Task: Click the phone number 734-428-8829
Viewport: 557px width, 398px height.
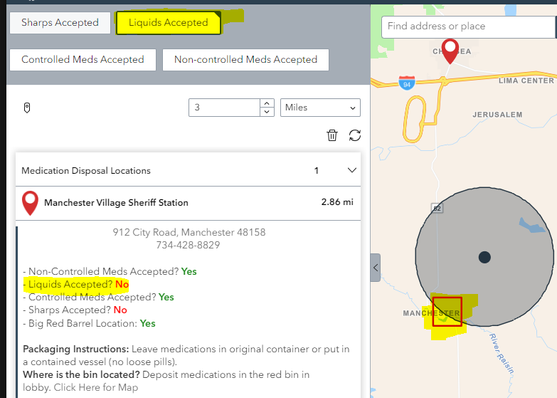Action: tap(188, 245)
